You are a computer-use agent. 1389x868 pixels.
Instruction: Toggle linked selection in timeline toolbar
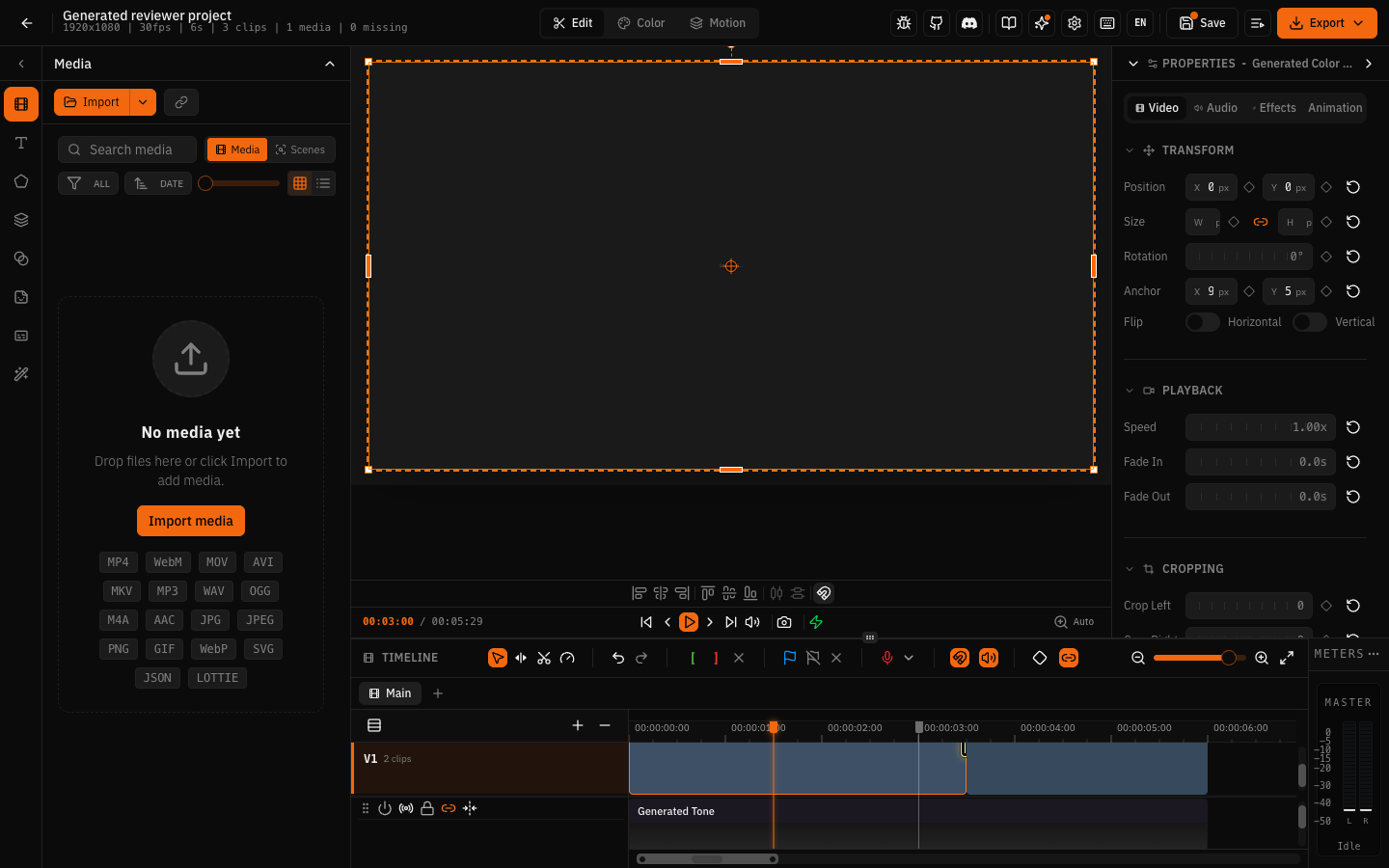point(1069,658)
